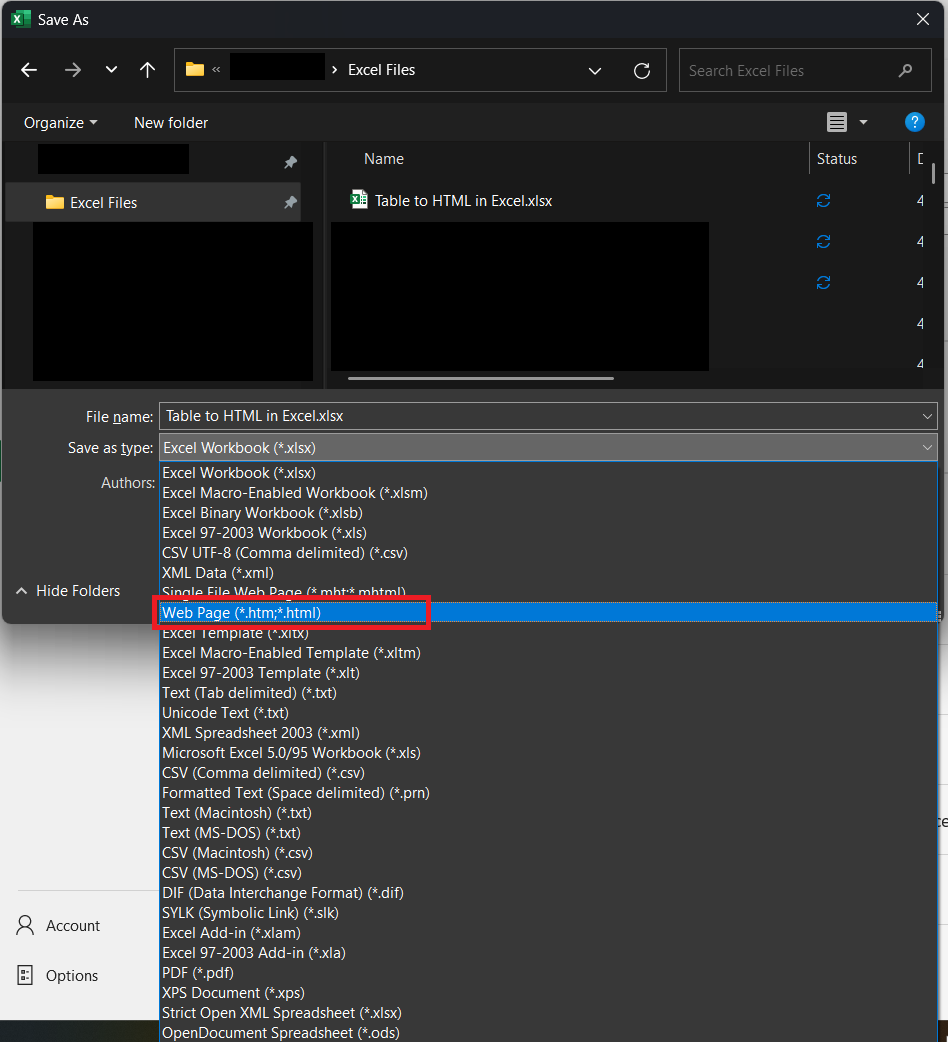Select the file Table to HTML in Excel.xlsx

click(463, 201)
